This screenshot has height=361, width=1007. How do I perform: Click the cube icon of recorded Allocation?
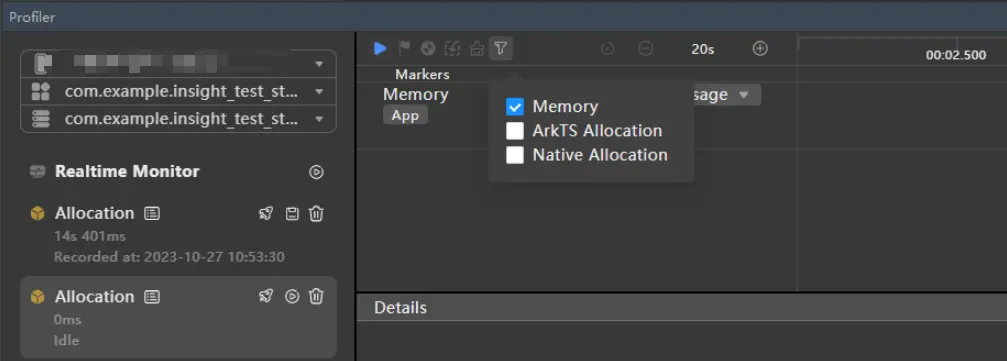[x=38, y=214]
